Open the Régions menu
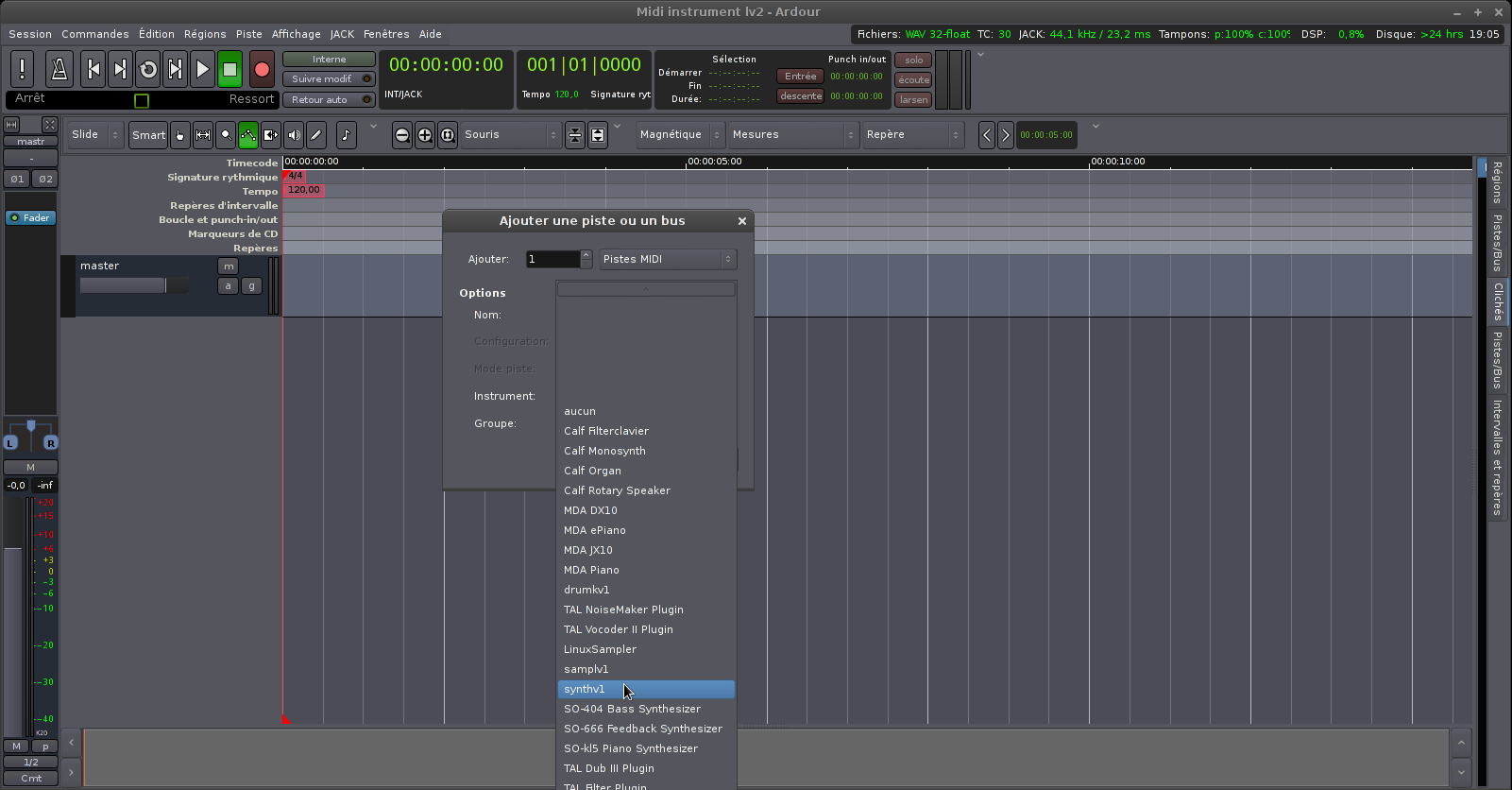 pos(205,34)
